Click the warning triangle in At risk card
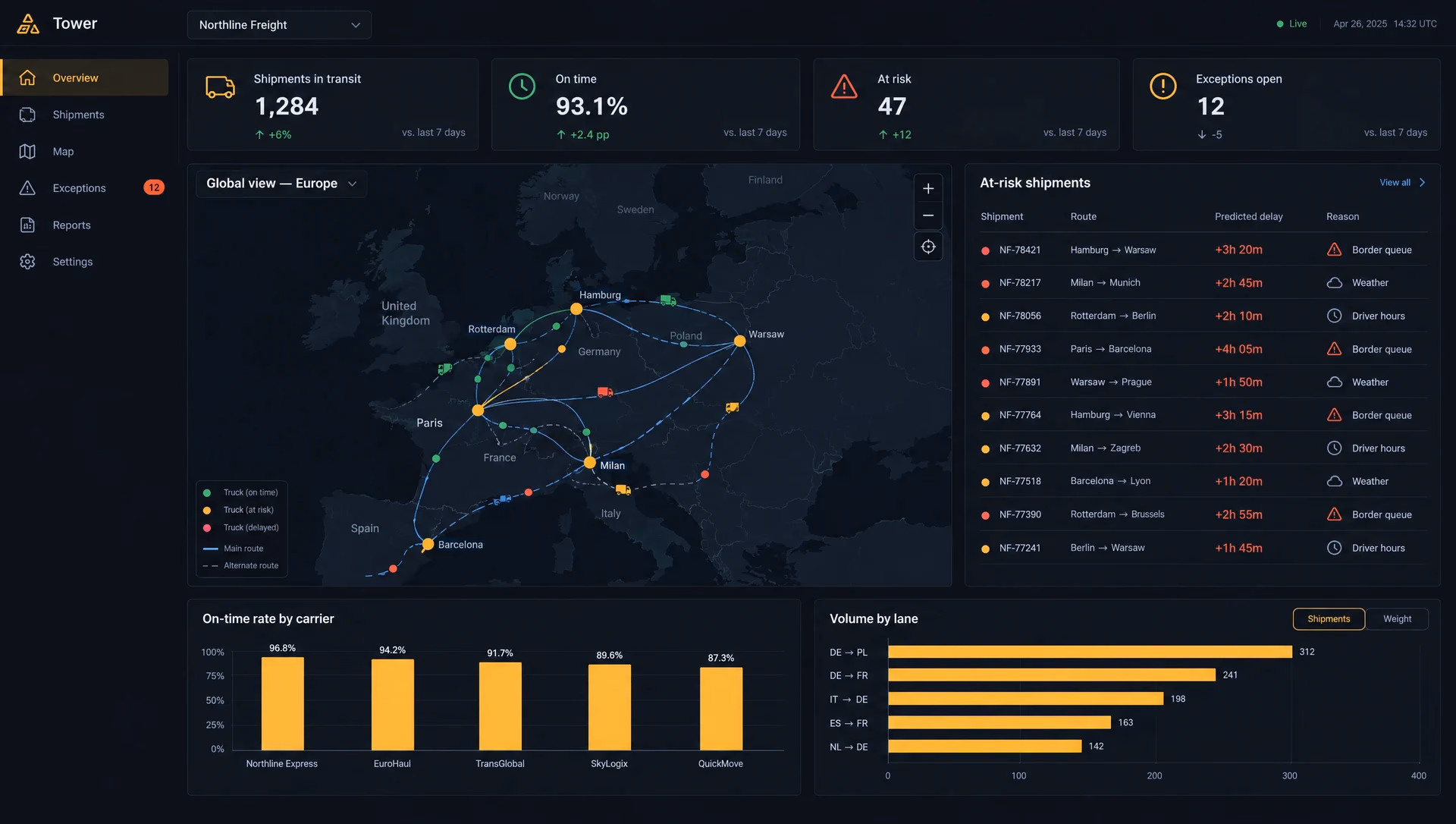1456x824 pixels. pos(844,86)
